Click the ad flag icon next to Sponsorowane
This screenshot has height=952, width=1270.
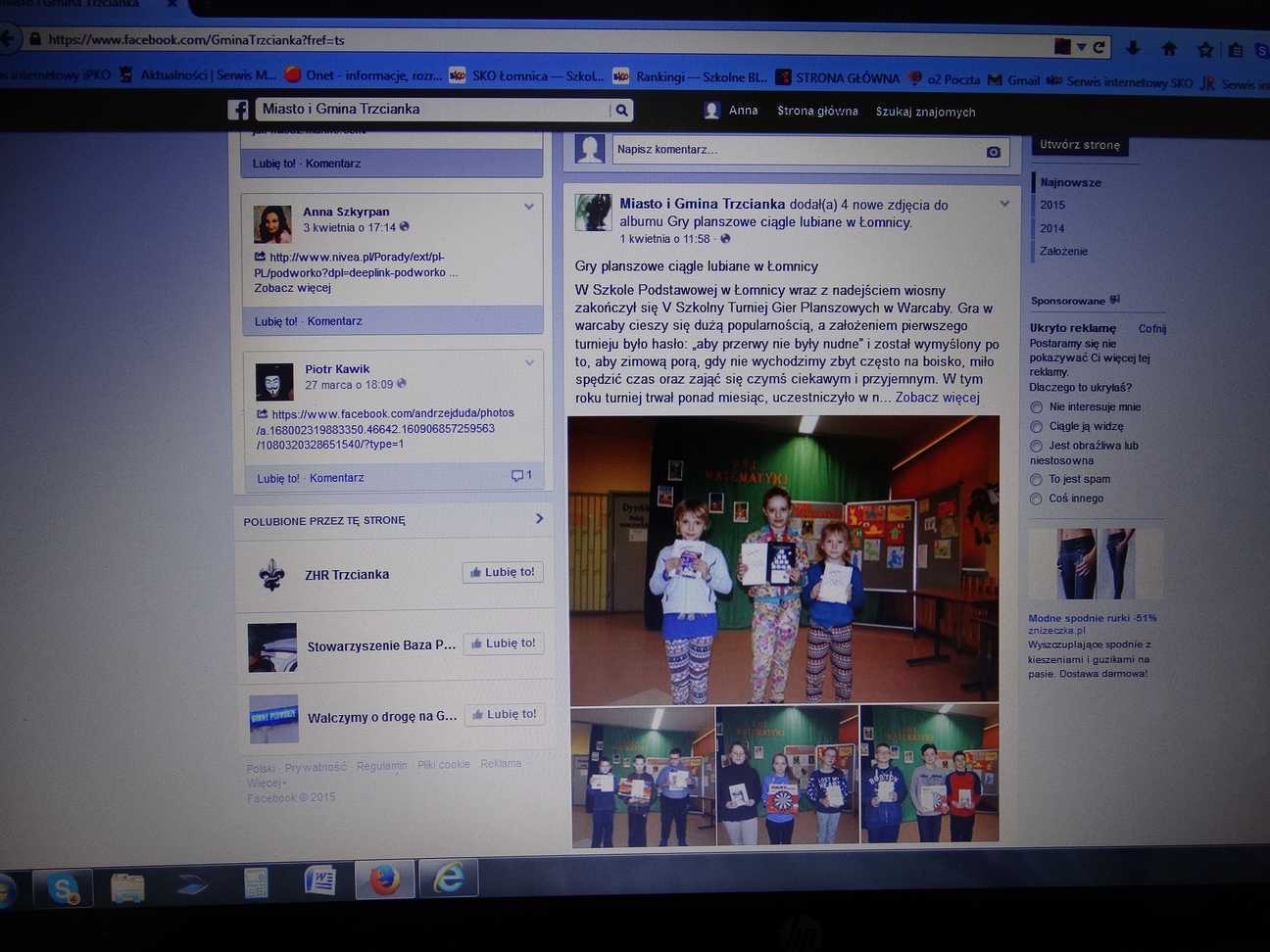[1115, 300]
